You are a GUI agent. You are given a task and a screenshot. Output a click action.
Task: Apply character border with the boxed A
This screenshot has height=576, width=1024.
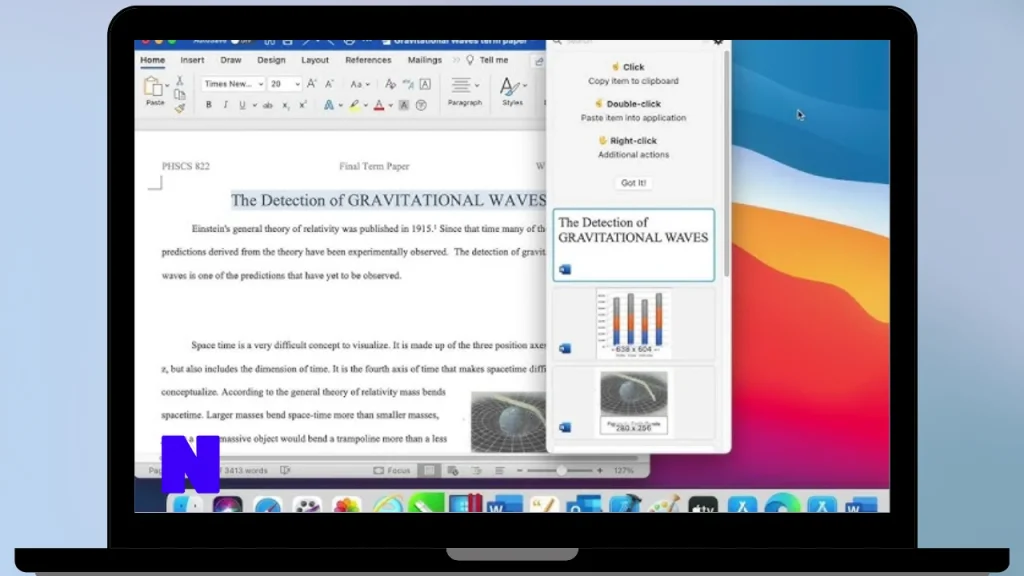425,84
